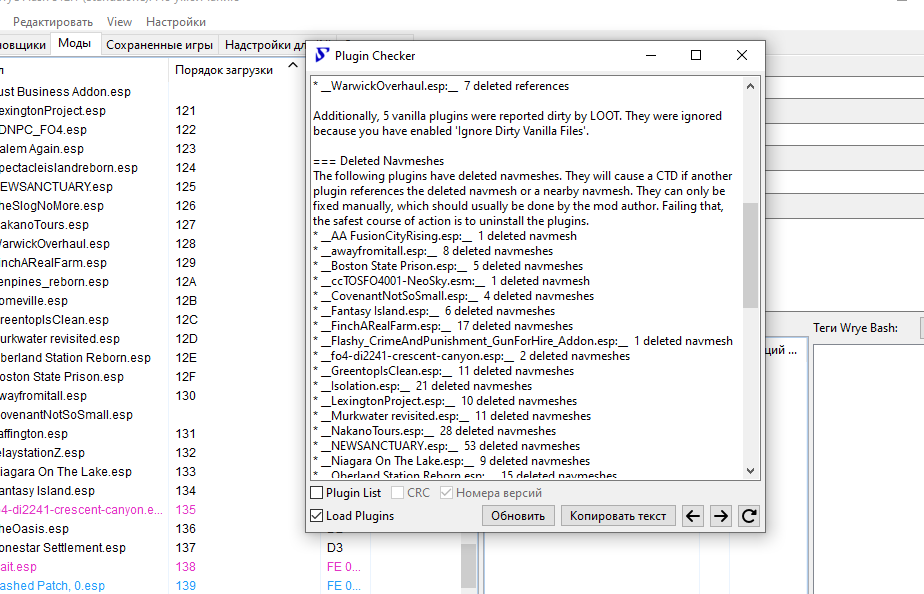Screen dimensions: 924x594
Task: Open the Настройки menu
Action: pyautogui.click(x=176, y=21)
